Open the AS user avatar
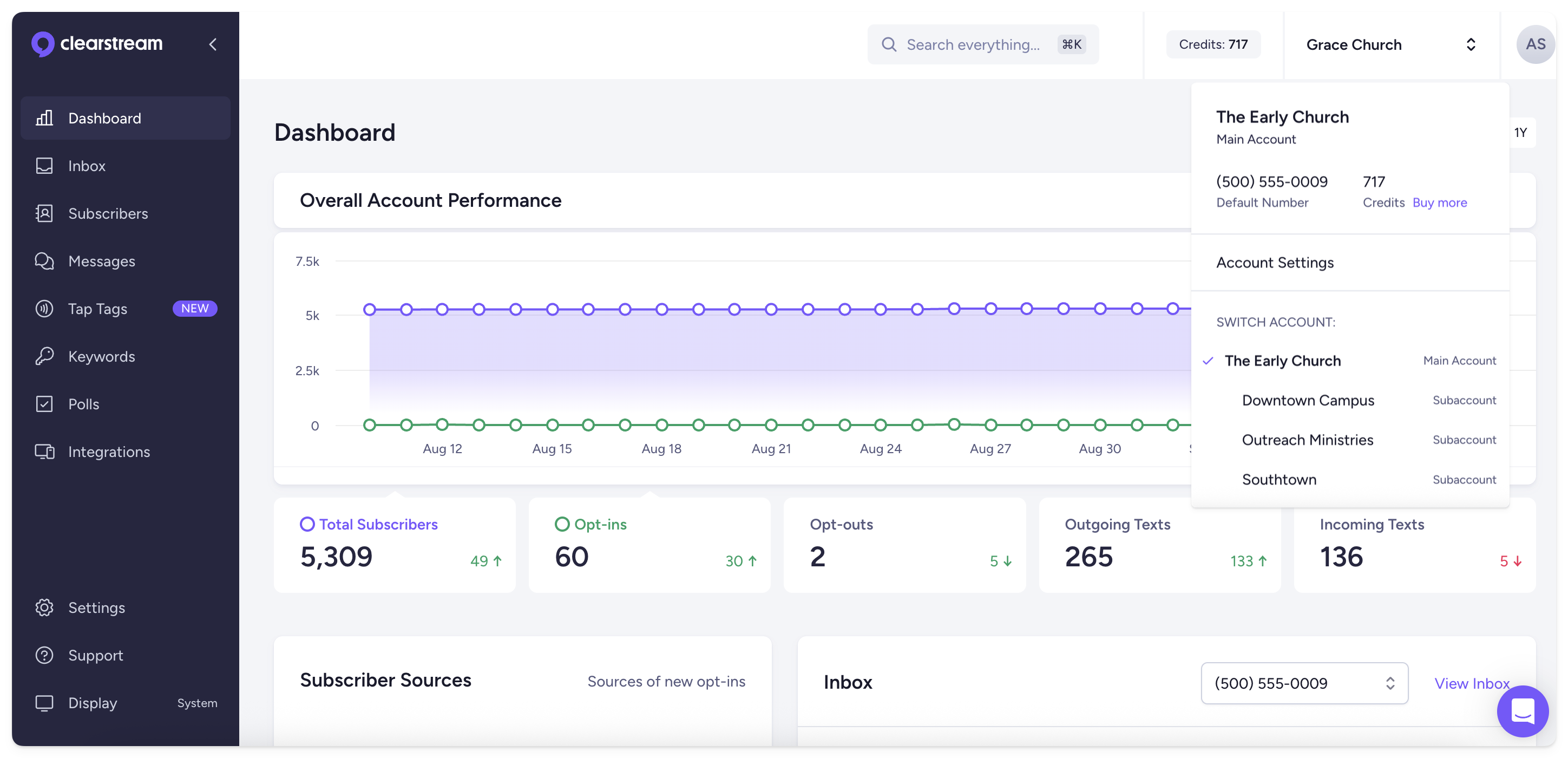Screen dimensions: 1568x758 click(1535, 44)
